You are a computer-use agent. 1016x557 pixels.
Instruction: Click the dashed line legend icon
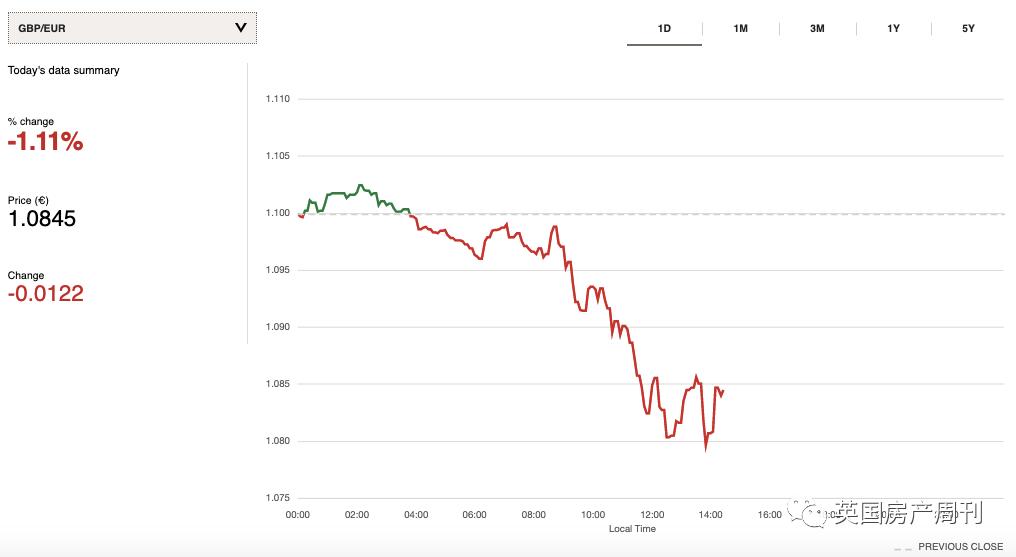click(x=902, y=548)
